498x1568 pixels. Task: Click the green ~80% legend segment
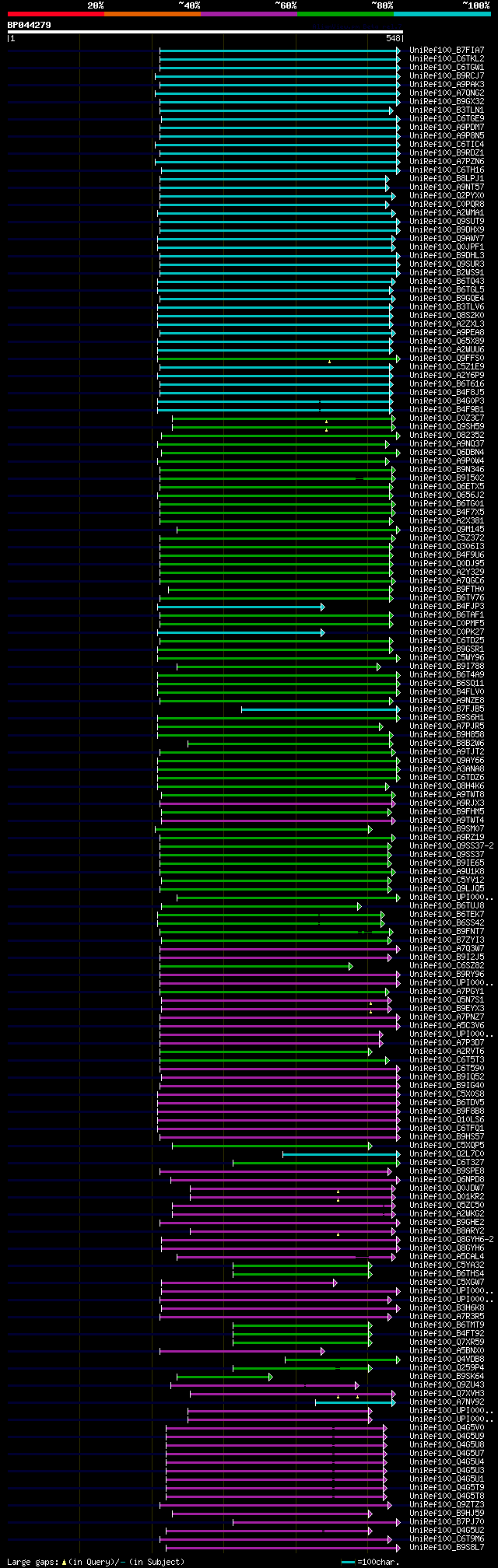point(345,14)
